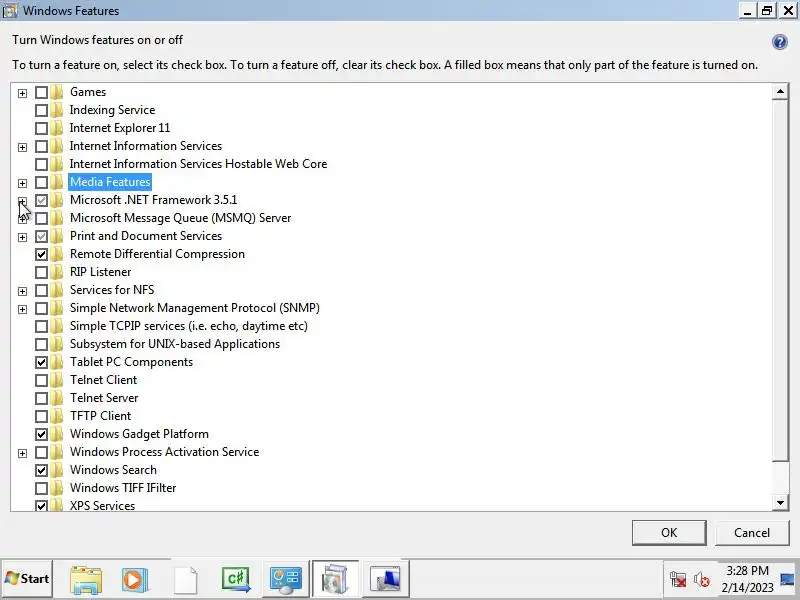Select the Windows Features taskbar icon

[335, 580]
